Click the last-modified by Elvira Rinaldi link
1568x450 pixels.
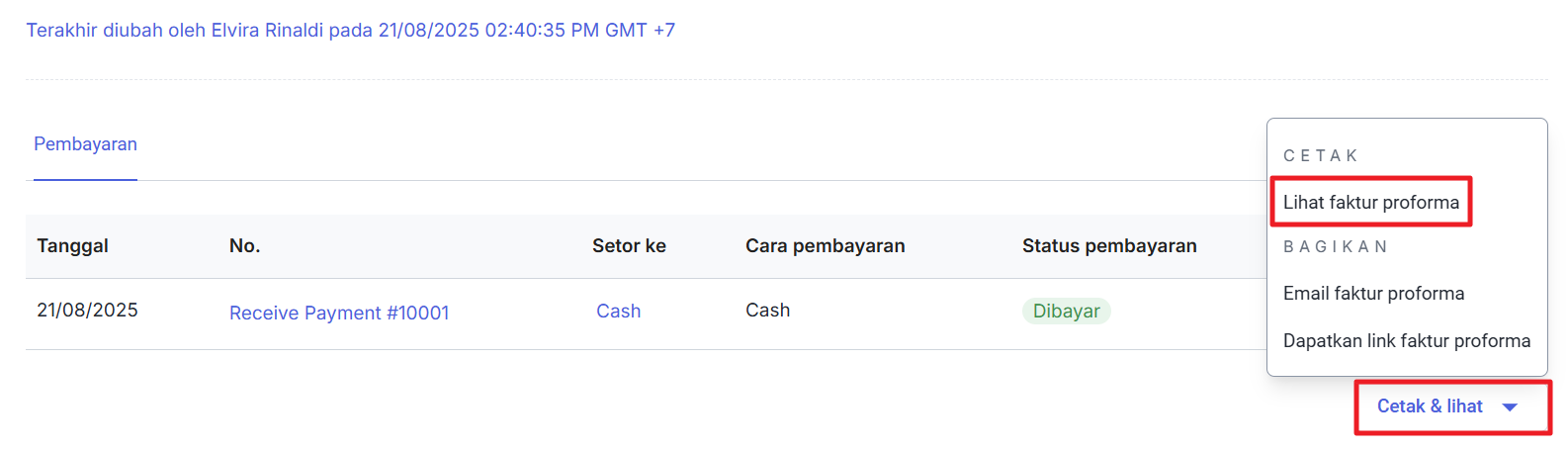[x=350, y=31]
